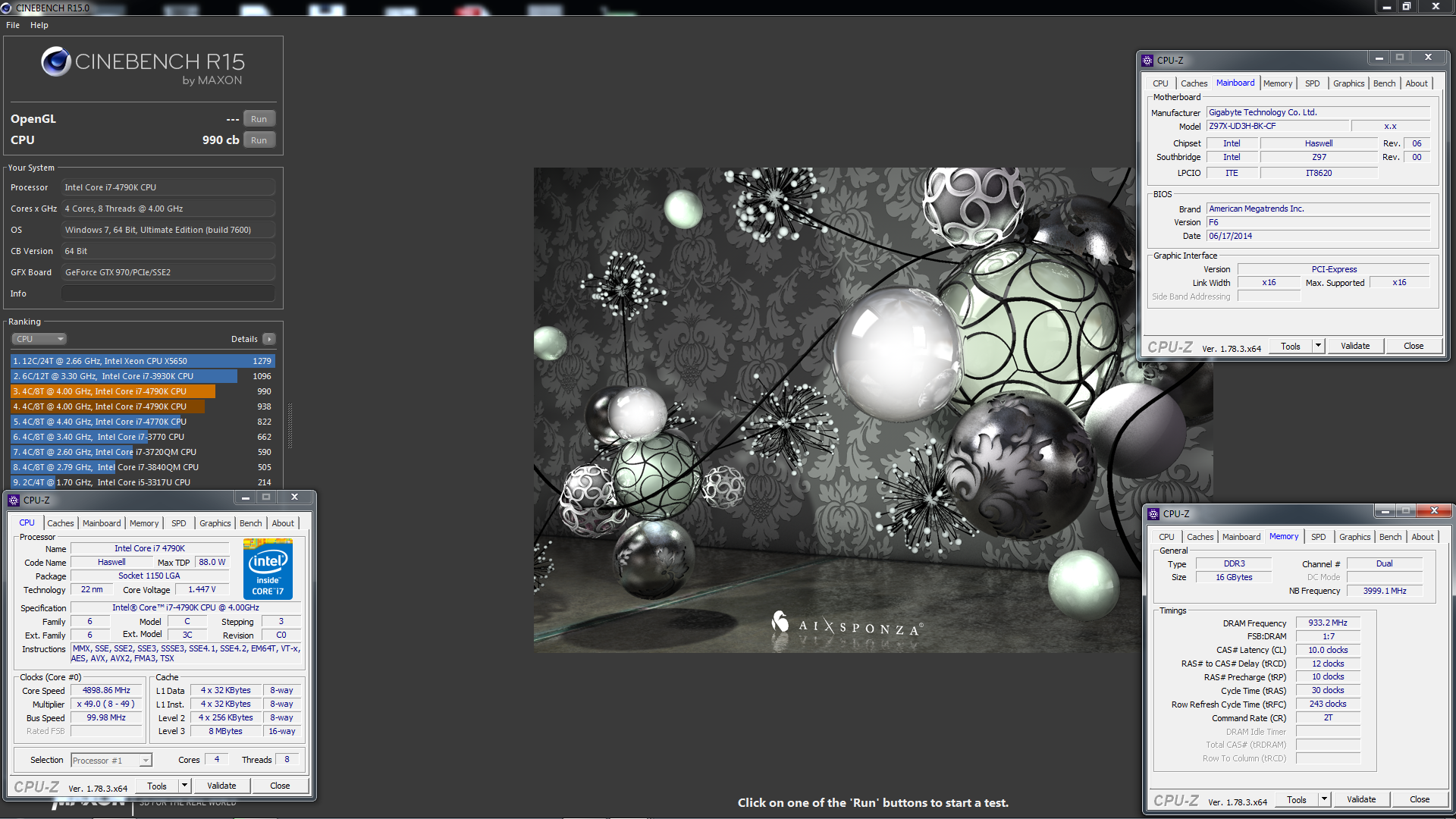Minimize the bottom-left CPU-Z window
The width and height of the screenshot is (1456, 819).
(245, 497)
